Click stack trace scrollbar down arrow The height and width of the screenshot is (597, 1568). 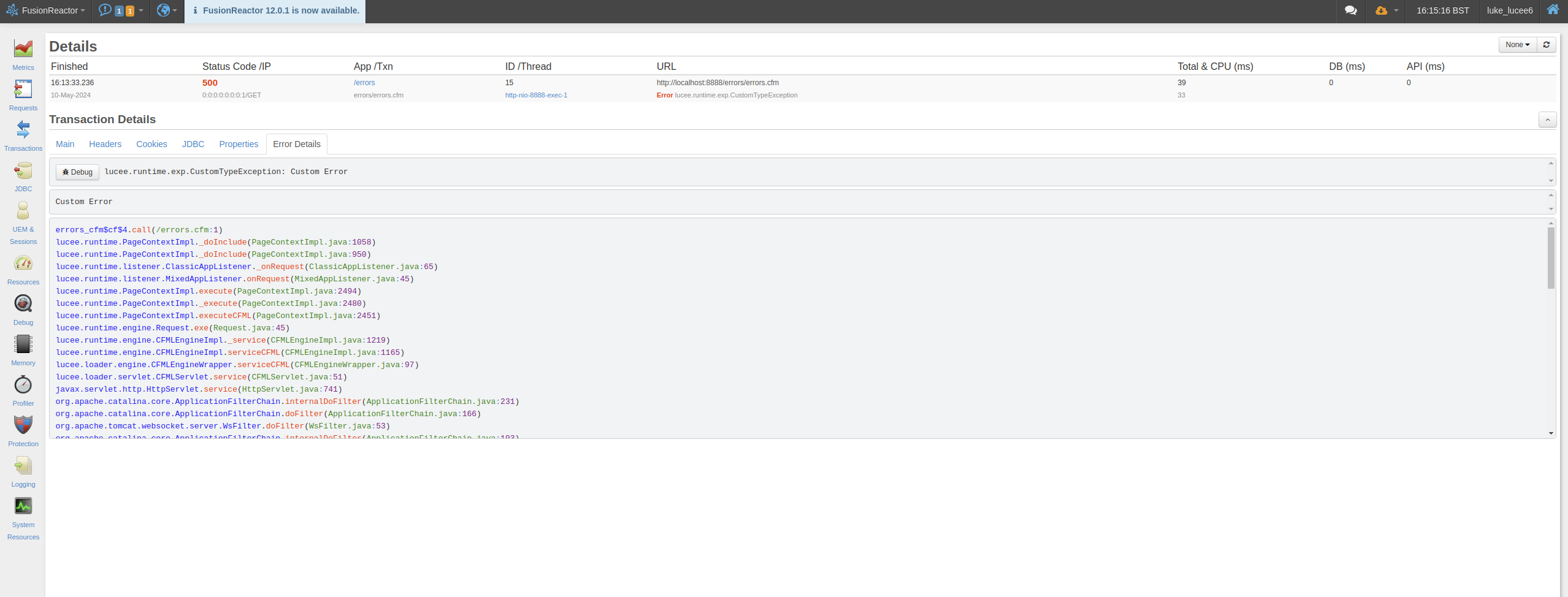pos(1551,433)
